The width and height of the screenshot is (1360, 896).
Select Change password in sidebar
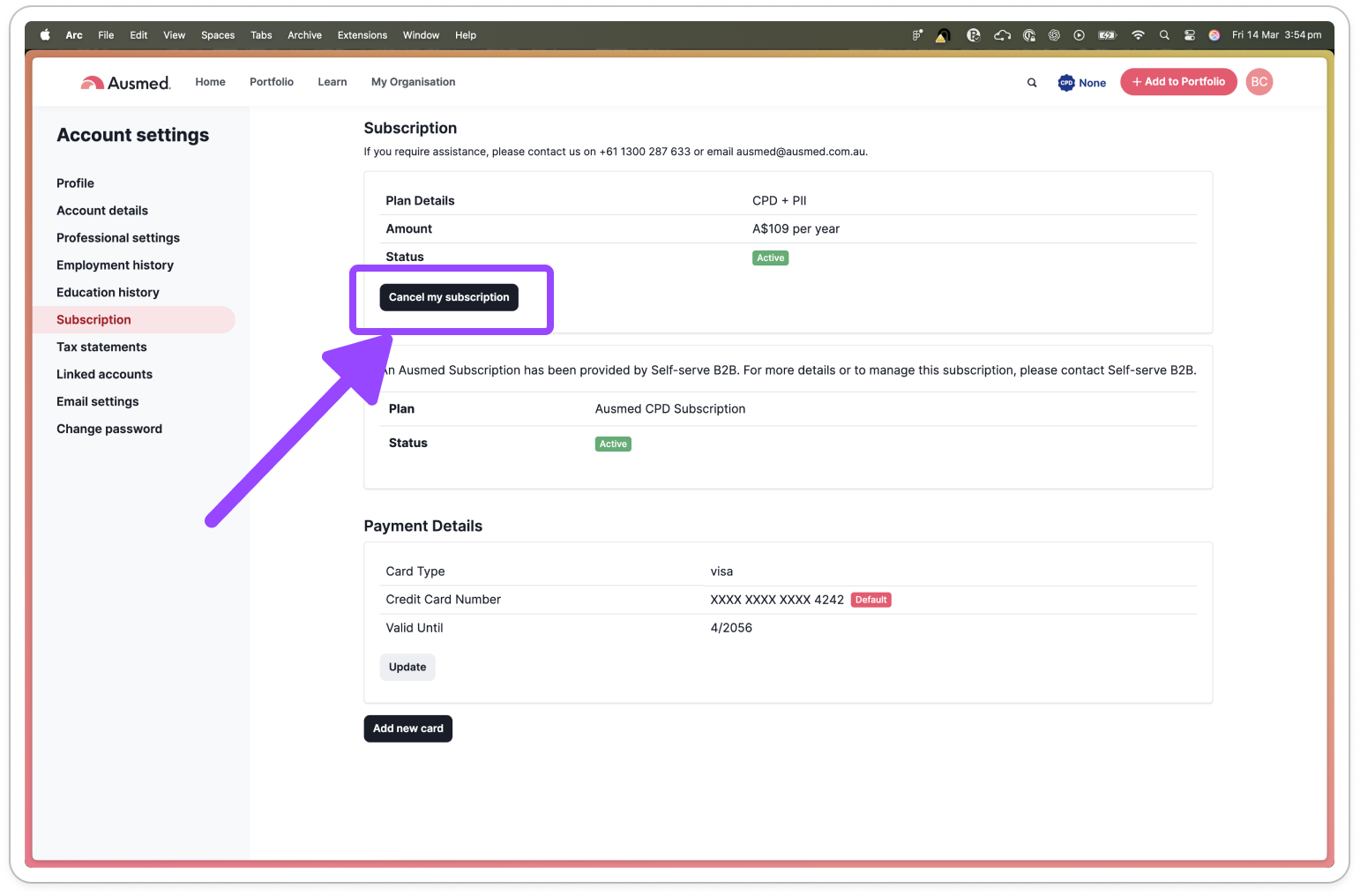[109, 429]
